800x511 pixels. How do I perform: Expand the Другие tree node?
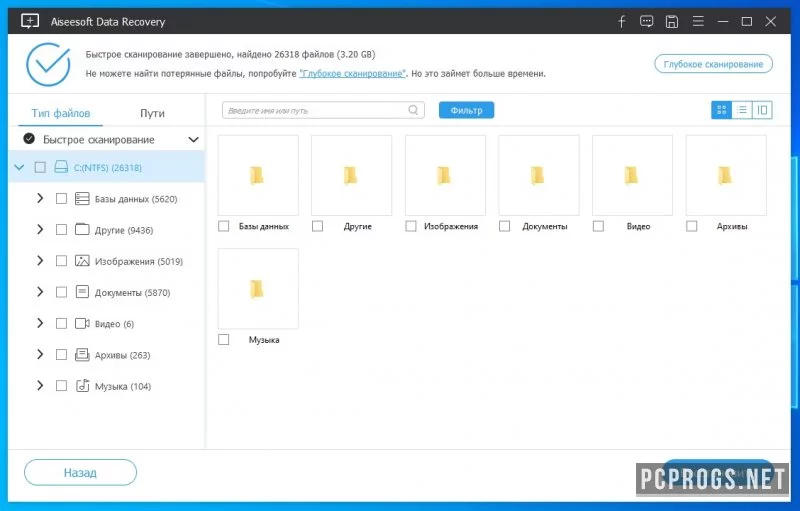pos(40,229)
